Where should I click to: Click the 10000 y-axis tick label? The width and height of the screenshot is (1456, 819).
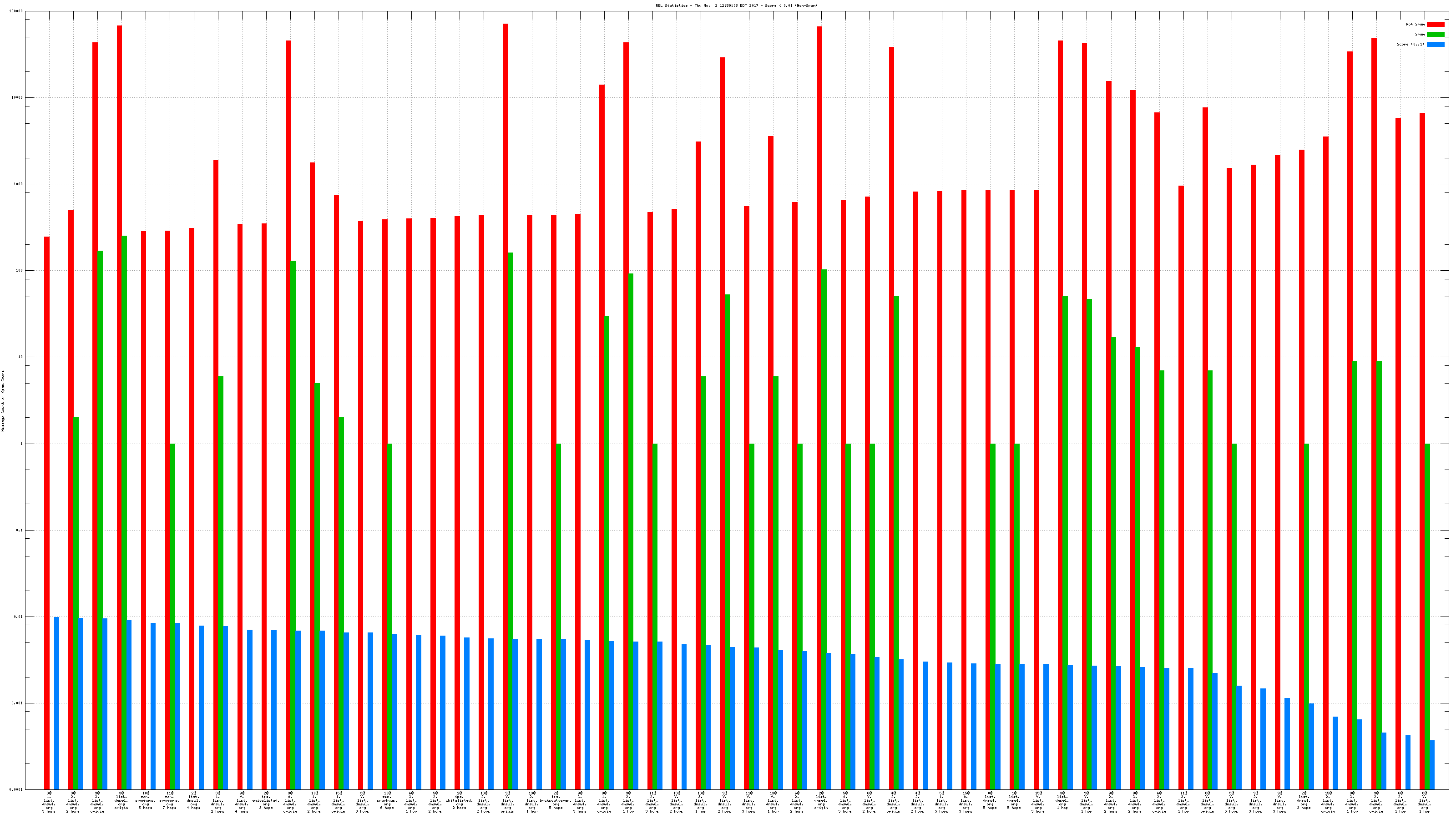click(x=18, y=98)
